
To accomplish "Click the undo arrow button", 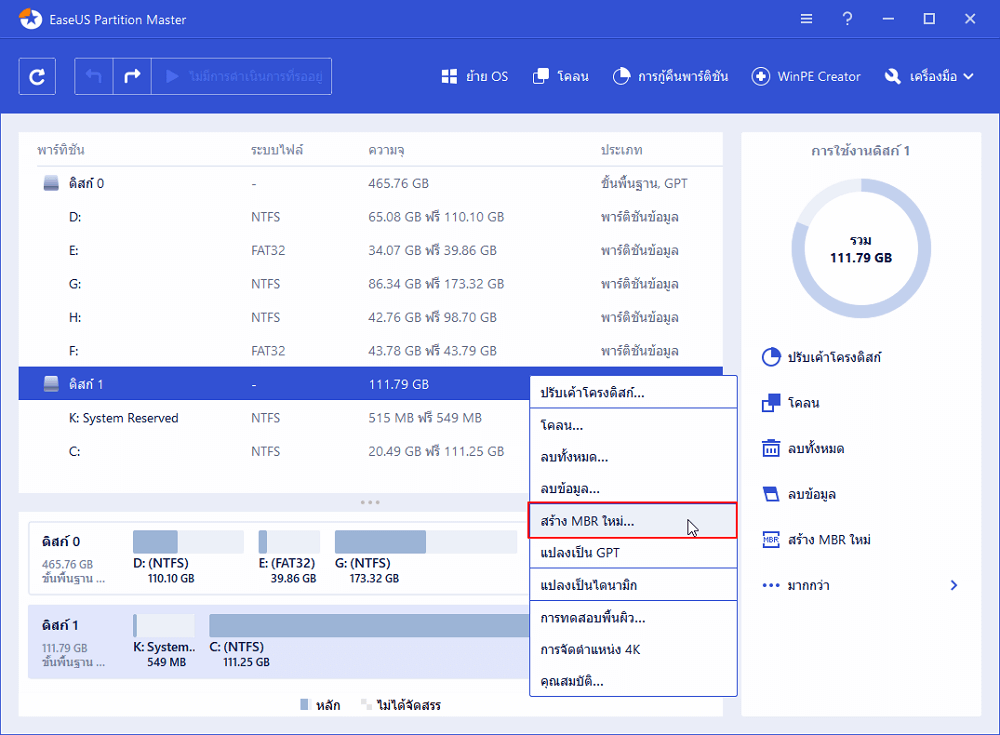I will (x=94, y=77).
